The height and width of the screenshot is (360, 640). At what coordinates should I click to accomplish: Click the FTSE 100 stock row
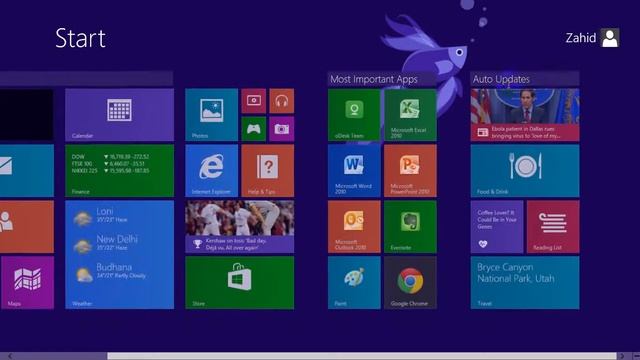pyautogui.click(x=109, y=164)
